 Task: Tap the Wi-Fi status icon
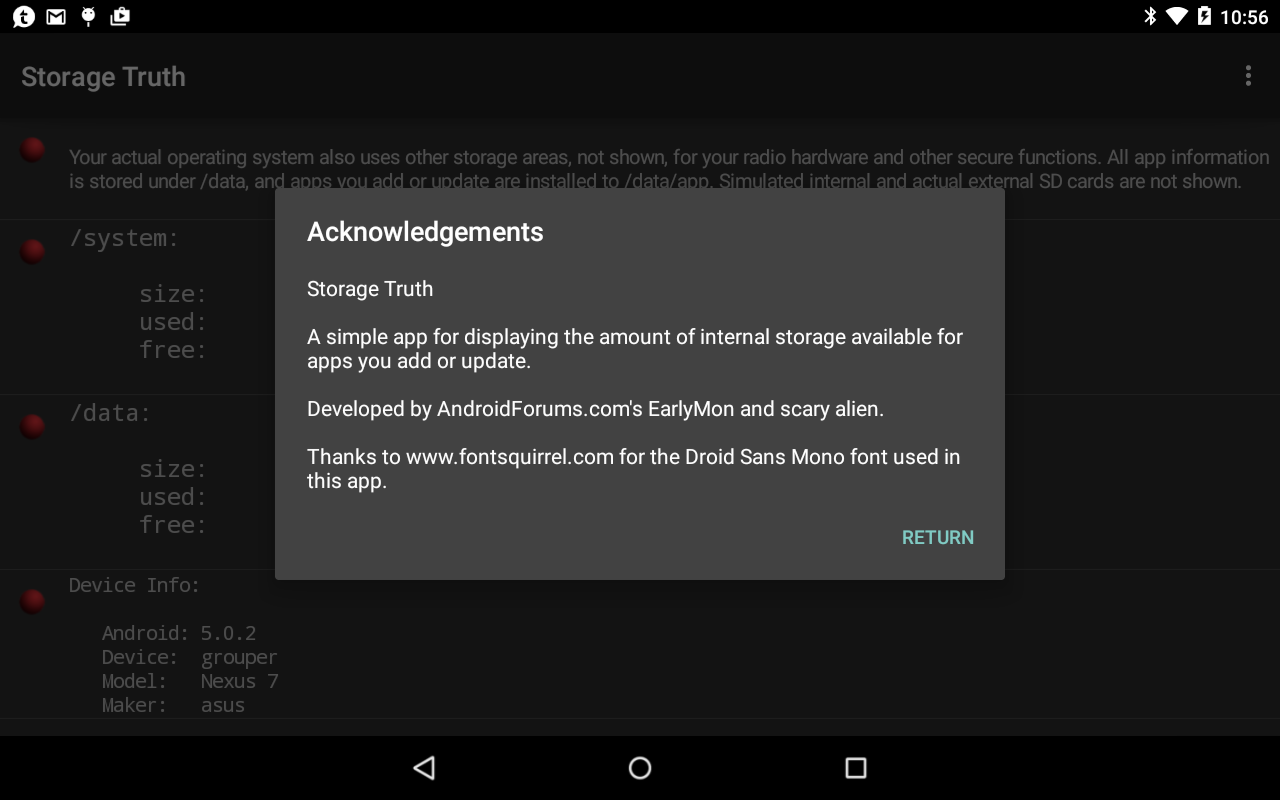pyautogui.click(x=1177, y=16)
